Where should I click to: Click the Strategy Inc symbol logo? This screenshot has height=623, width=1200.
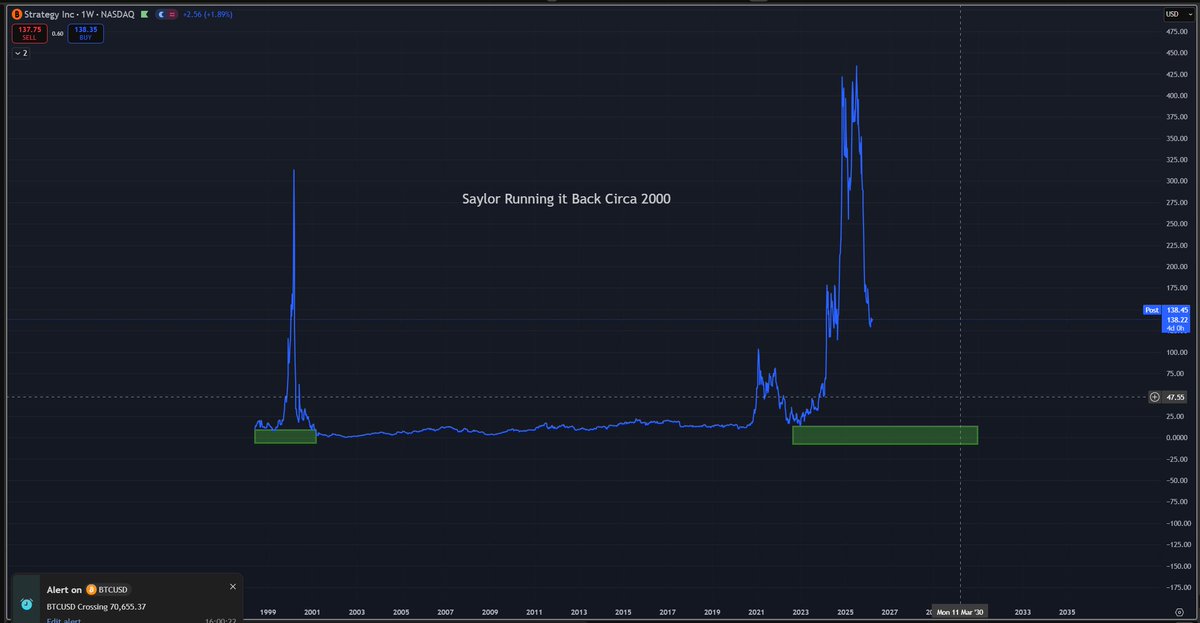pos(18,15)
